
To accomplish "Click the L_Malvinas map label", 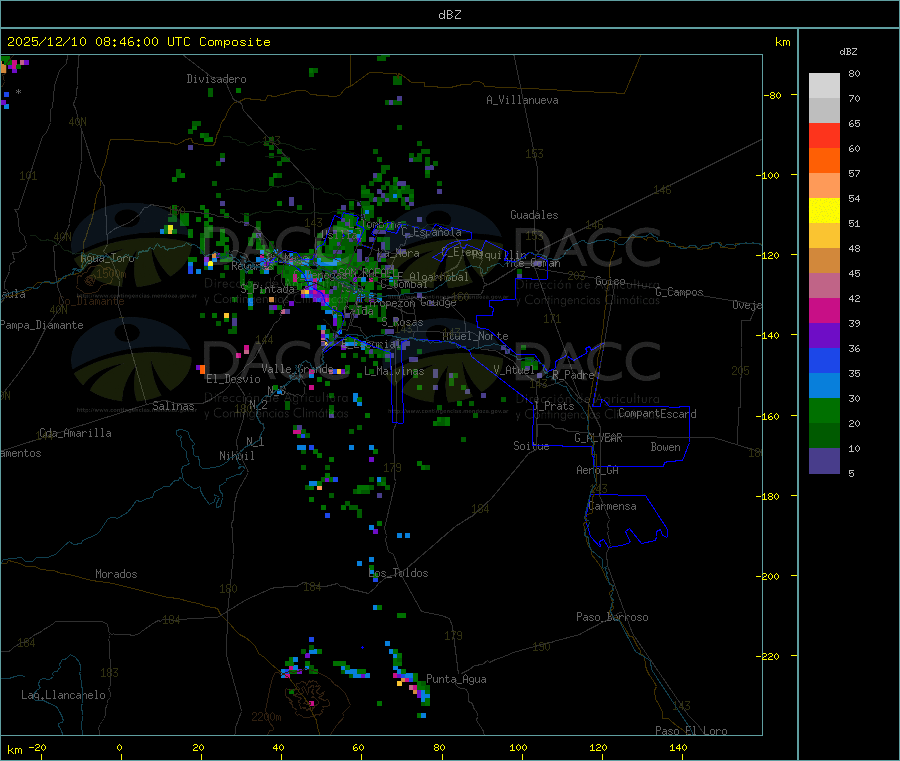I will click(x=394, y=371).
